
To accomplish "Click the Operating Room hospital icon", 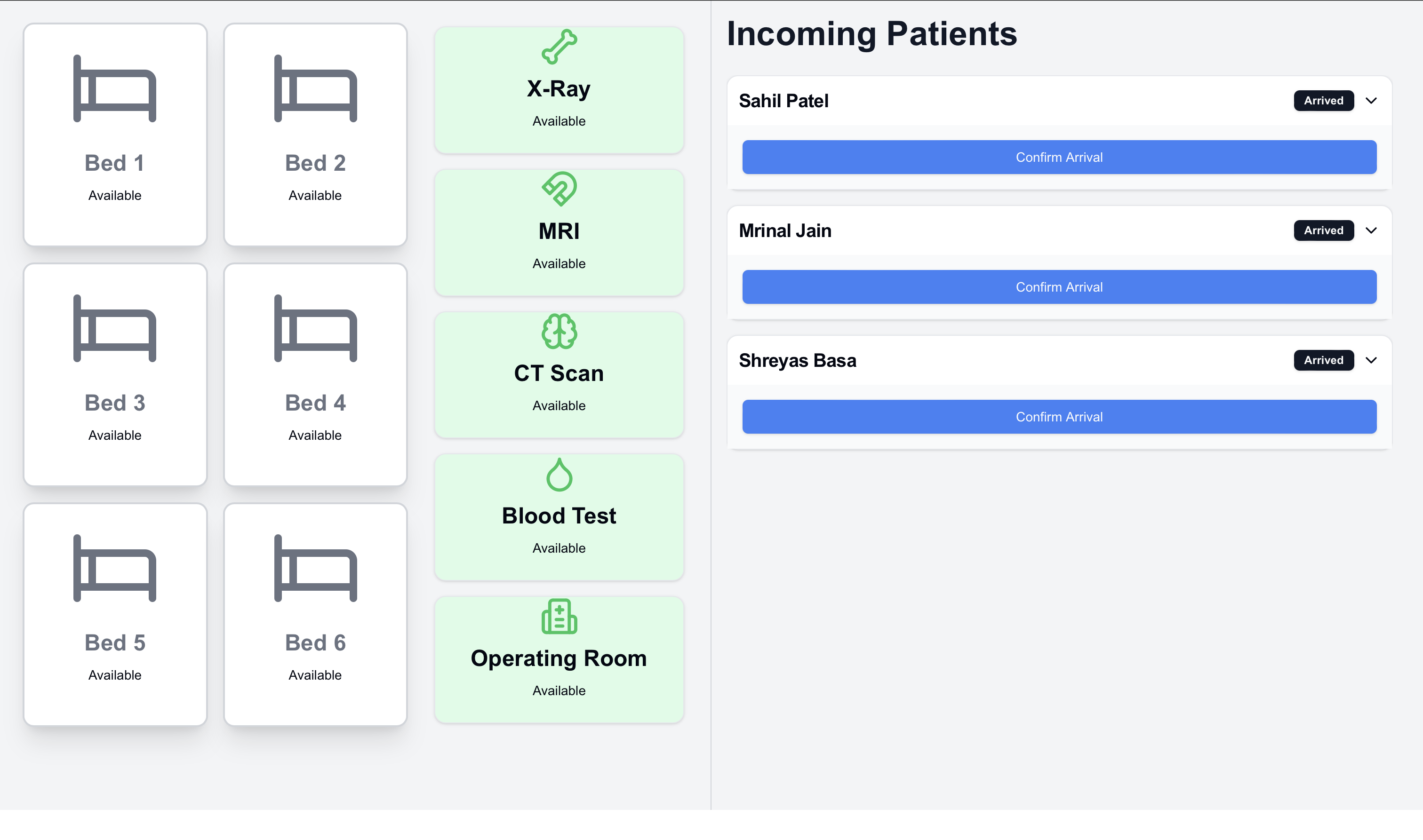I will pos(559,617).
